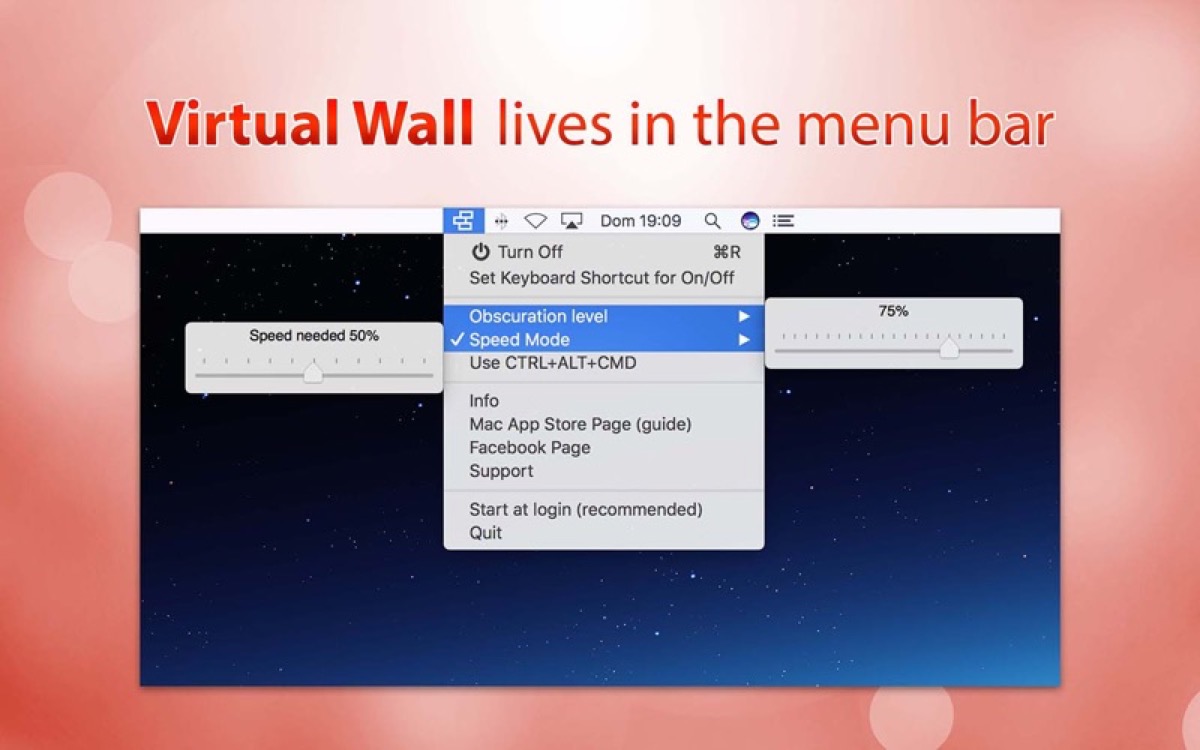
Task: Click the 75% obscuration slider thumb
Action: pyautogui.click(x=949, y=349)
